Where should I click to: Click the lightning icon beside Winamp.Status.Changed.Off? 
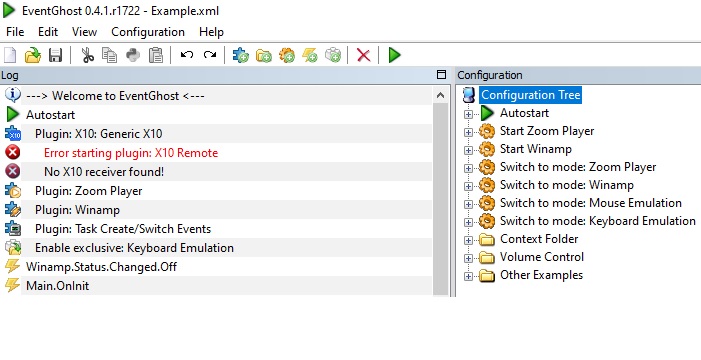[x=13, y=267]
